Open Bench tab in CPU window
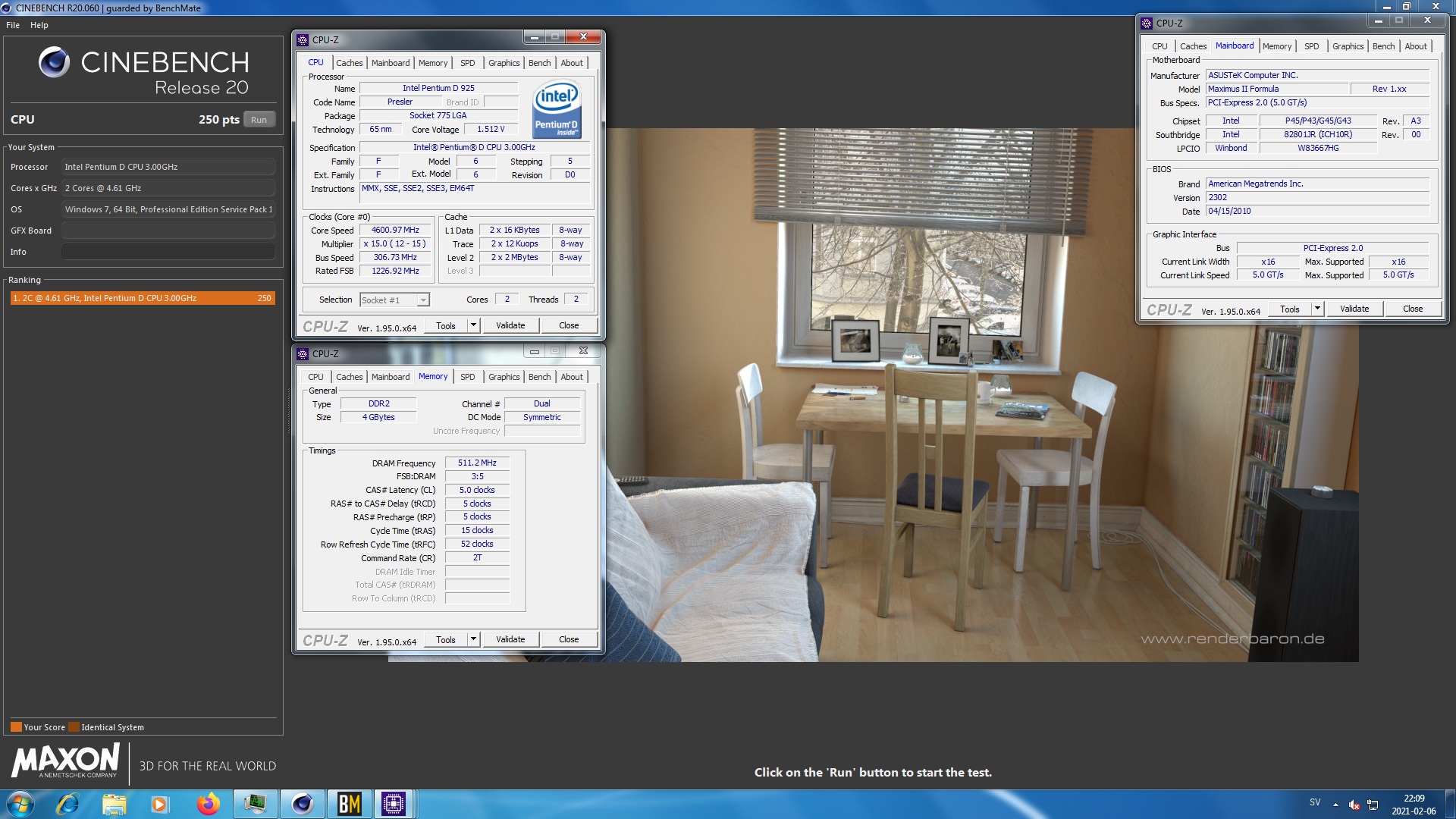 [540, 63]
